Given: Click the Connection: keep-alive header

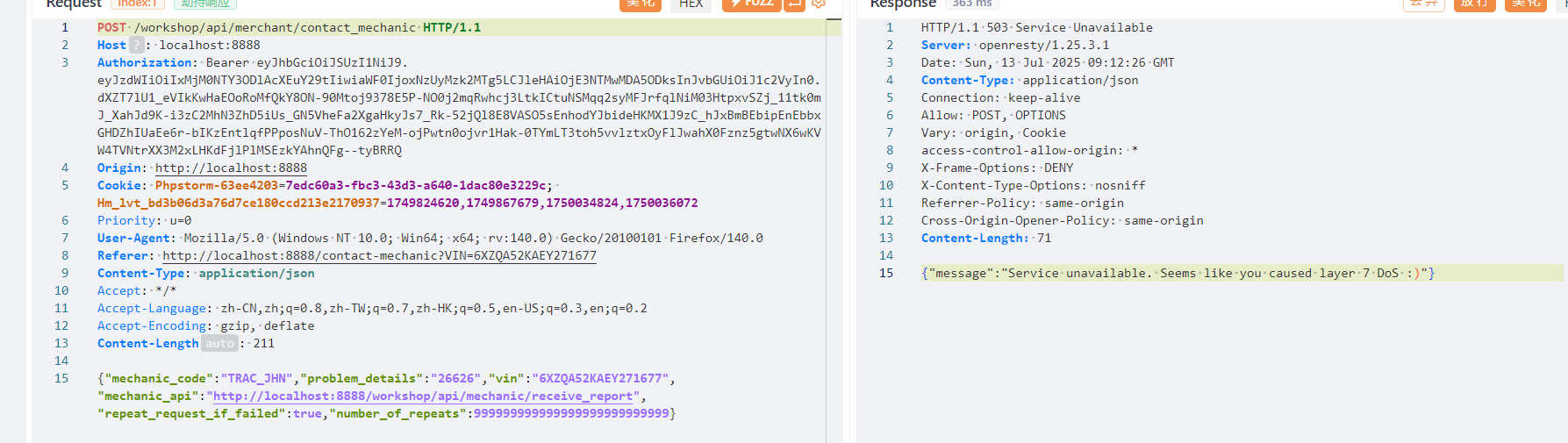Looking at the screenshot, I should pos(1001,97).
